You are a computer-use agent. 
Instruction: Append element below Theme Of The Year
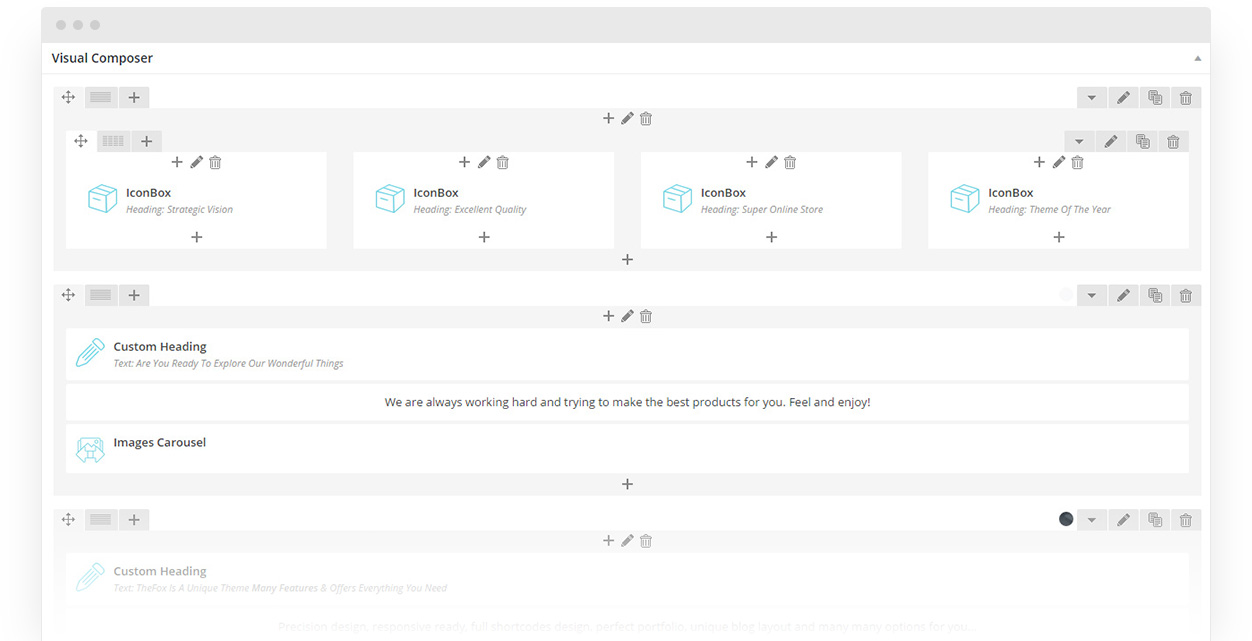(x=1059, y=237)
